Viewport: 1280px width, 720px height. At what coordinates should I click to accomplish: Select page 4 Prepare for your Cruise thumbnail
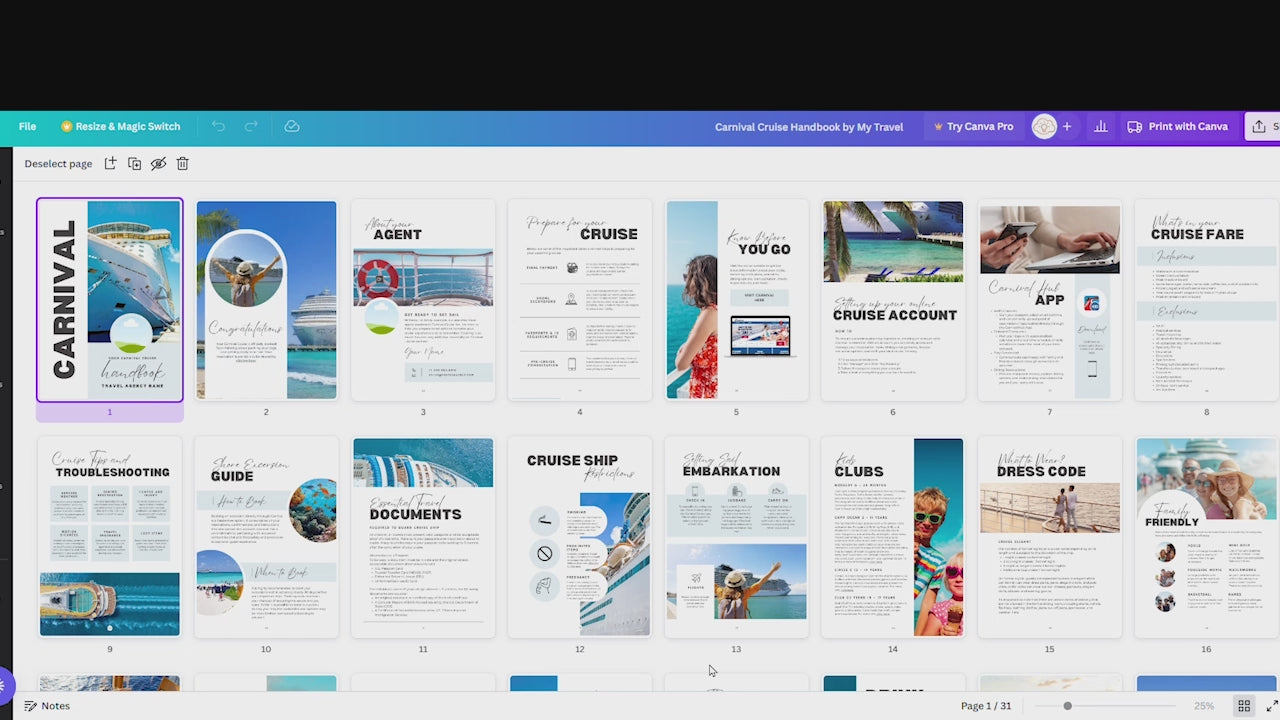tap(580, 300)
